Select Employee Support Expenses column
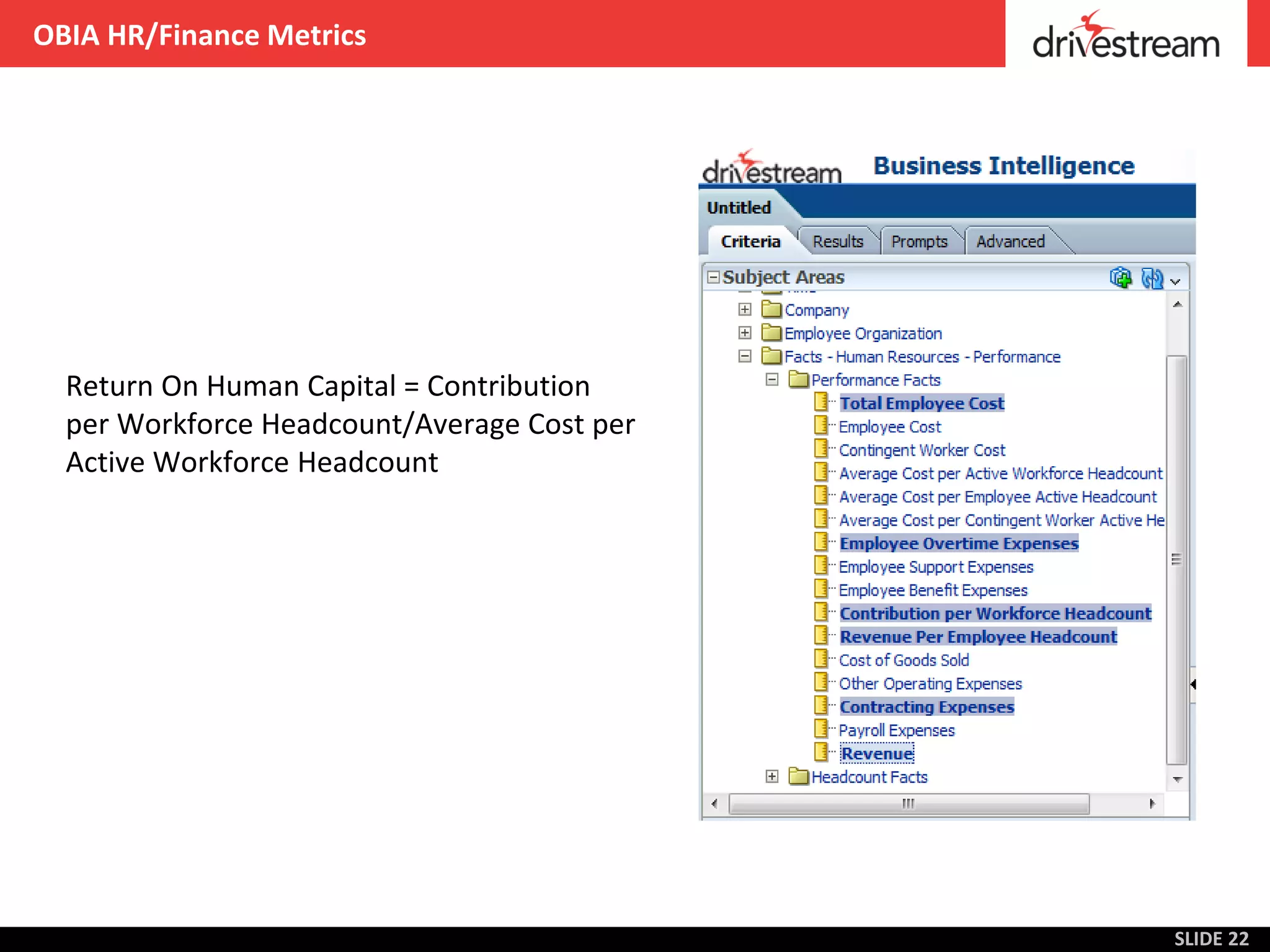 pos(936,567)
